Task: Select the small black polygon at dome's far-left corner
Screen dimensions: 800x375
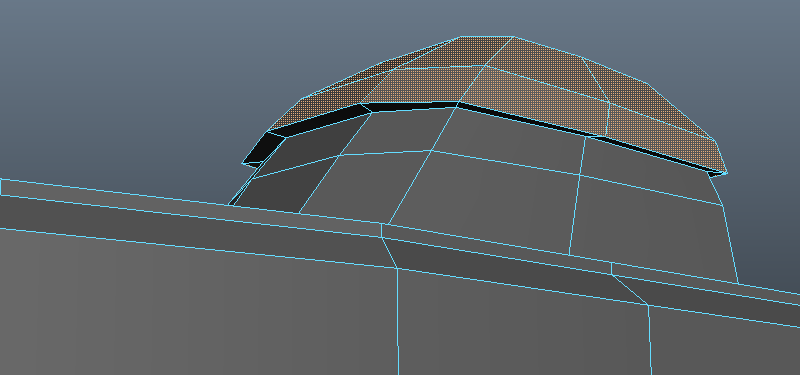Action: click(263, 150)
